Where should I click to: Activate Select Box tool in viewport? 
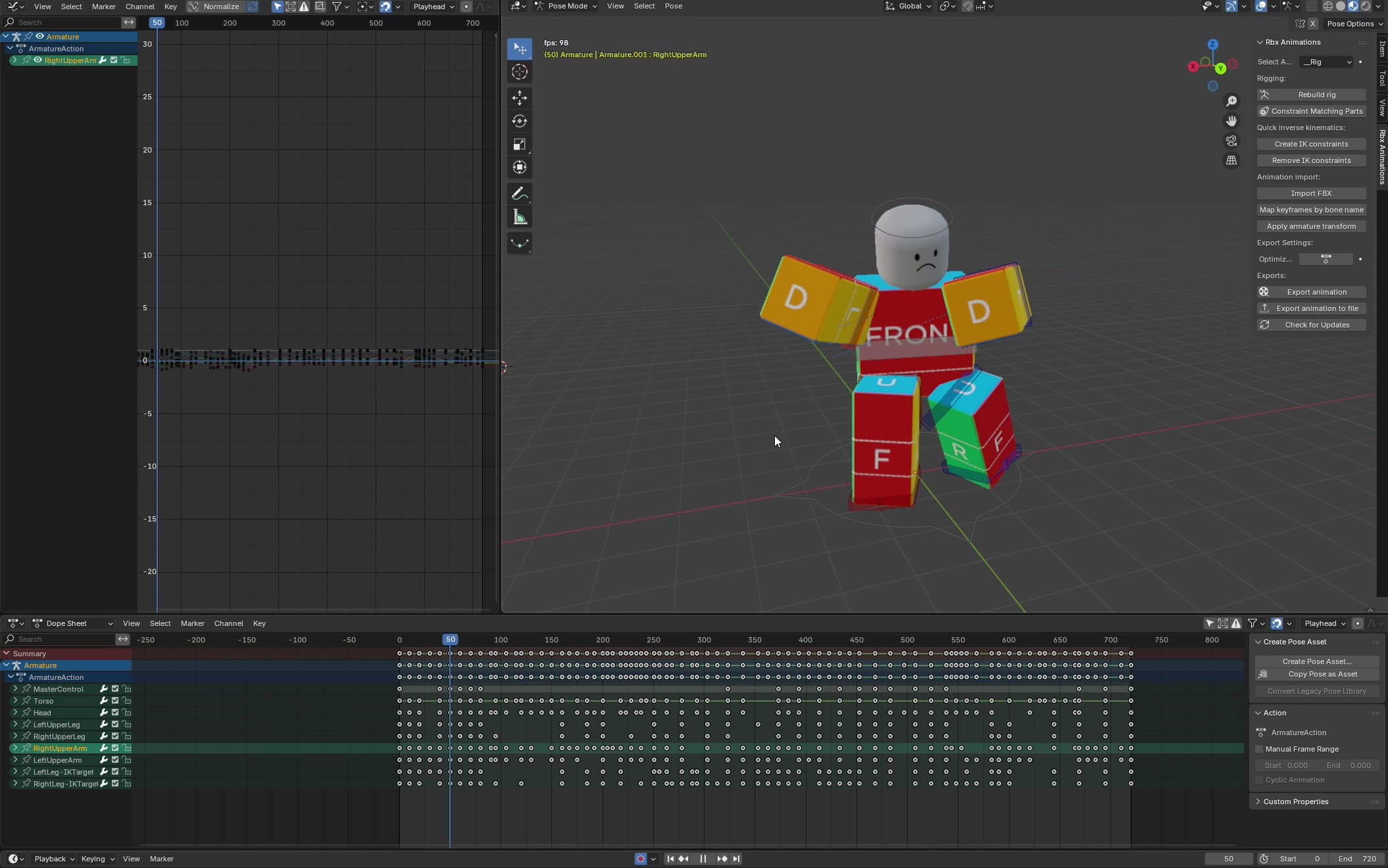click(x=520, y=49)
